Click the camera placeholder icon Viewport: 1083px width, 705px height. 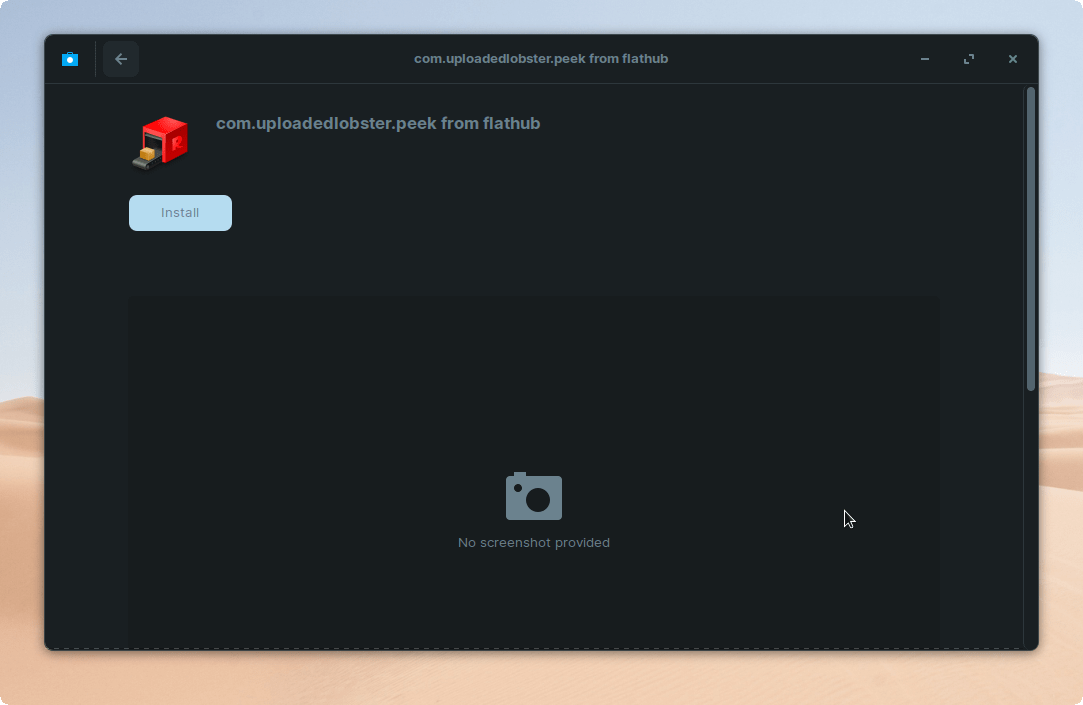click(x=533, y=496)
